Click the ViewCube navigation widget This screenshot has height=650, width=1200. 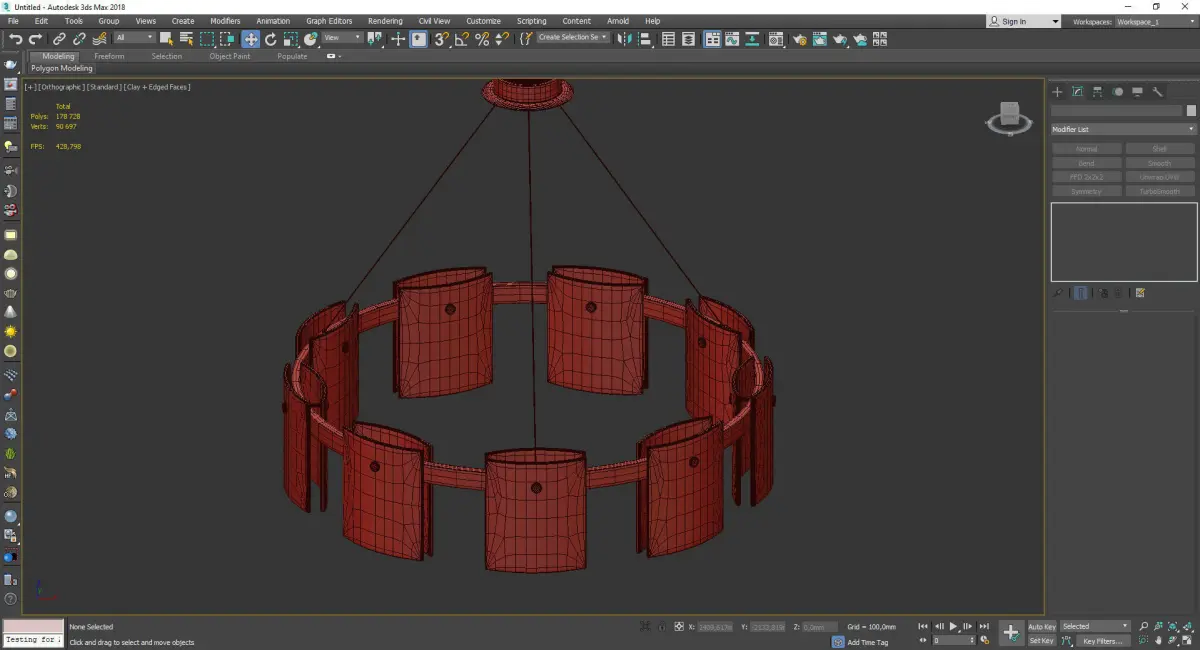pos(1009,118)
